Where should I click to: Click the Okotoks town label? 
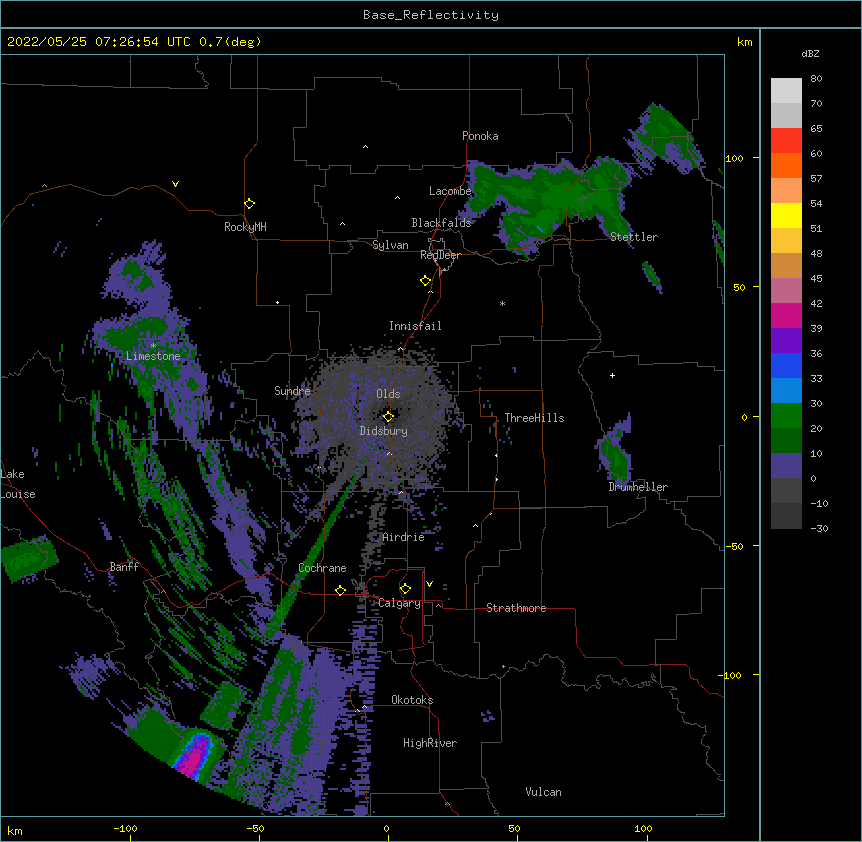pyautogui.click(x=412, y=700)
